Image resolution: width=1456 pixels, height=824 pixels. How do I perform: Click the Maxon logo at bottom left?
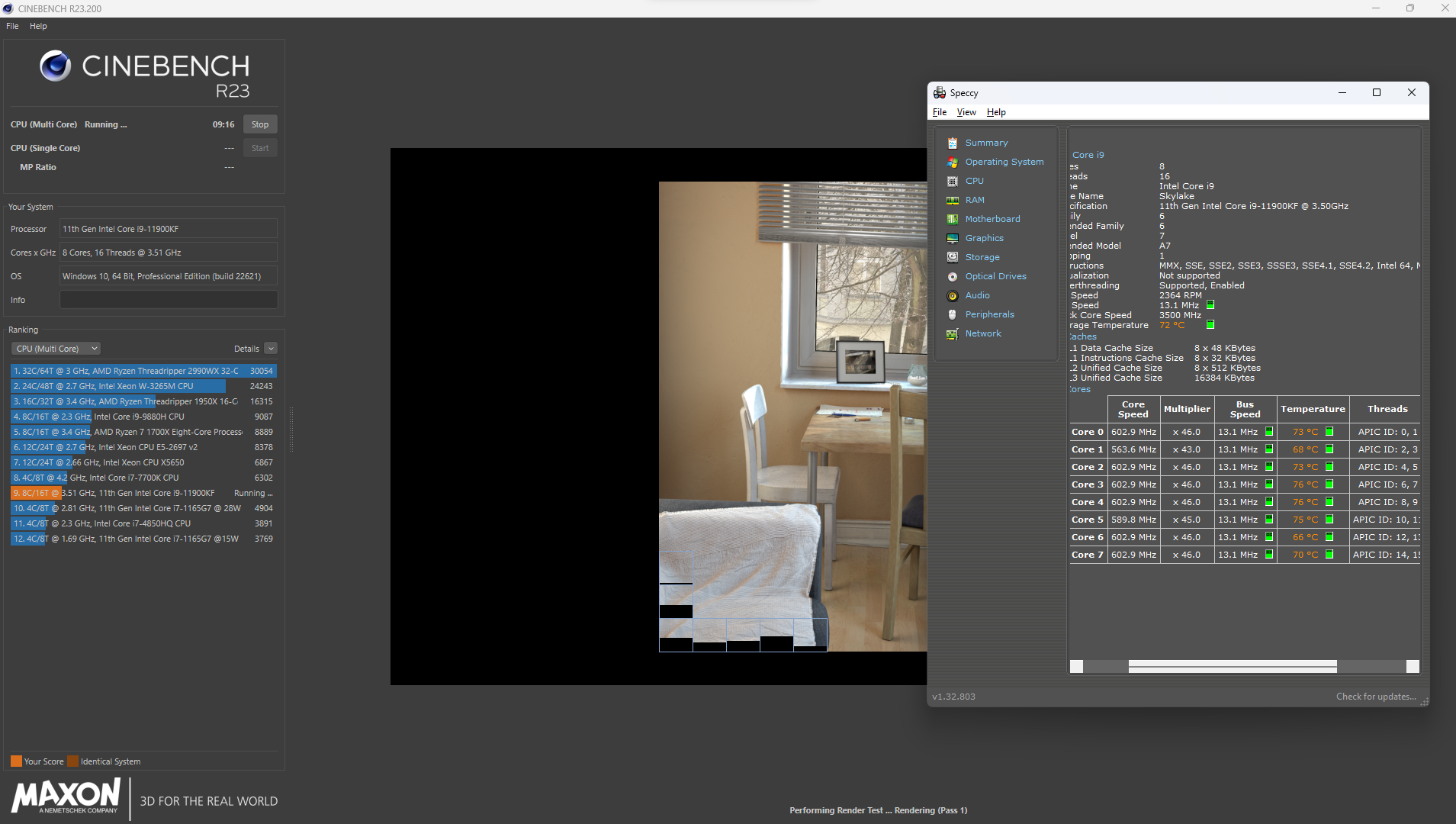66,797
